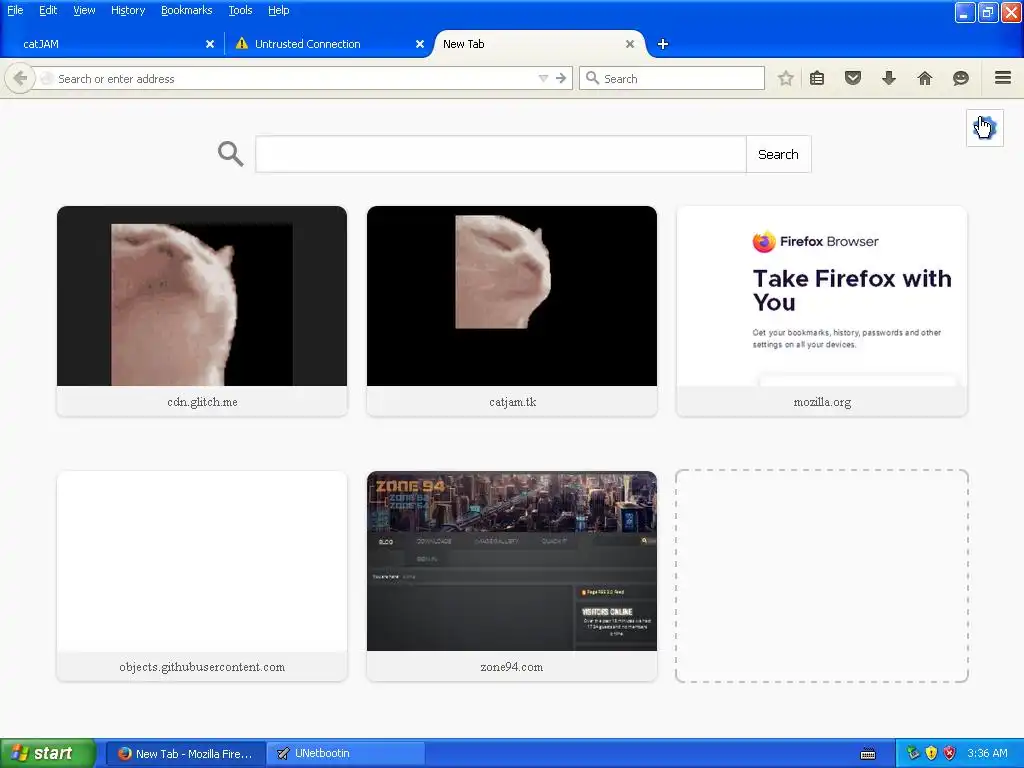Switch to New Tab - Mozilla Firefox taskbar button

point(185,754)
